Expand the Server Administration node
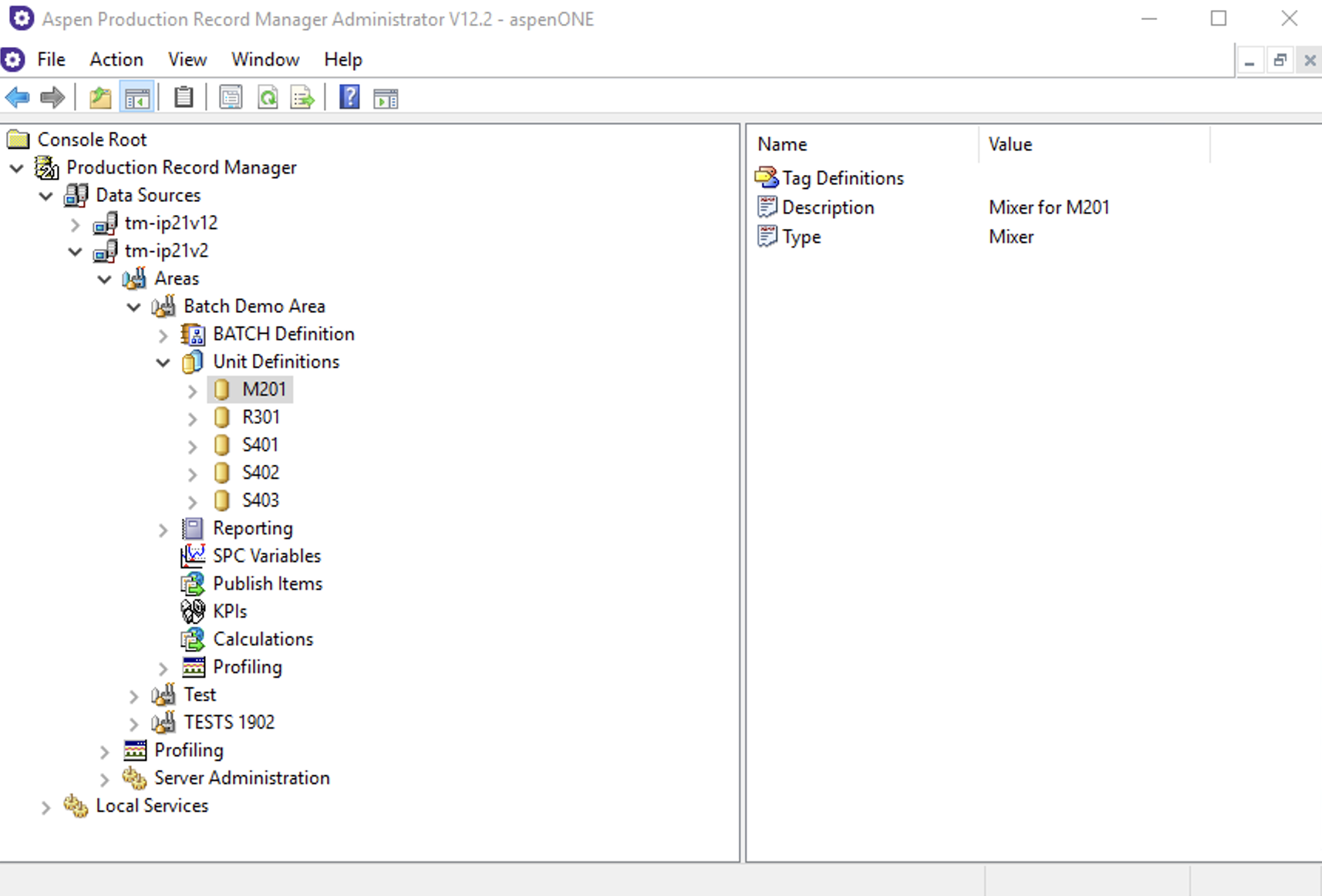 (104, 780)
